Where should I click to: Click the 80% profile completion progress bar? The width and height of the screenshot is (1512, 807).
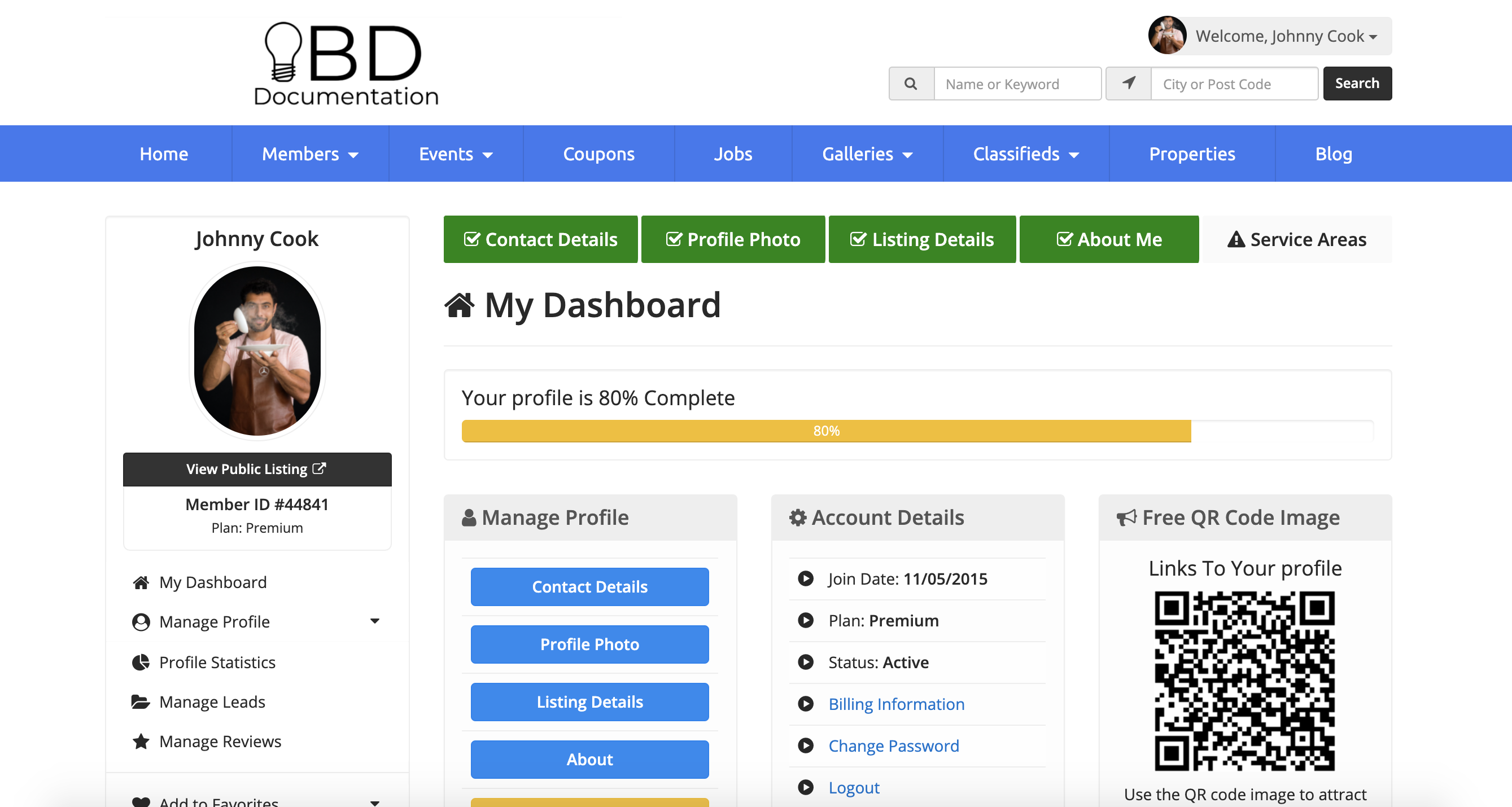(826, 431)
